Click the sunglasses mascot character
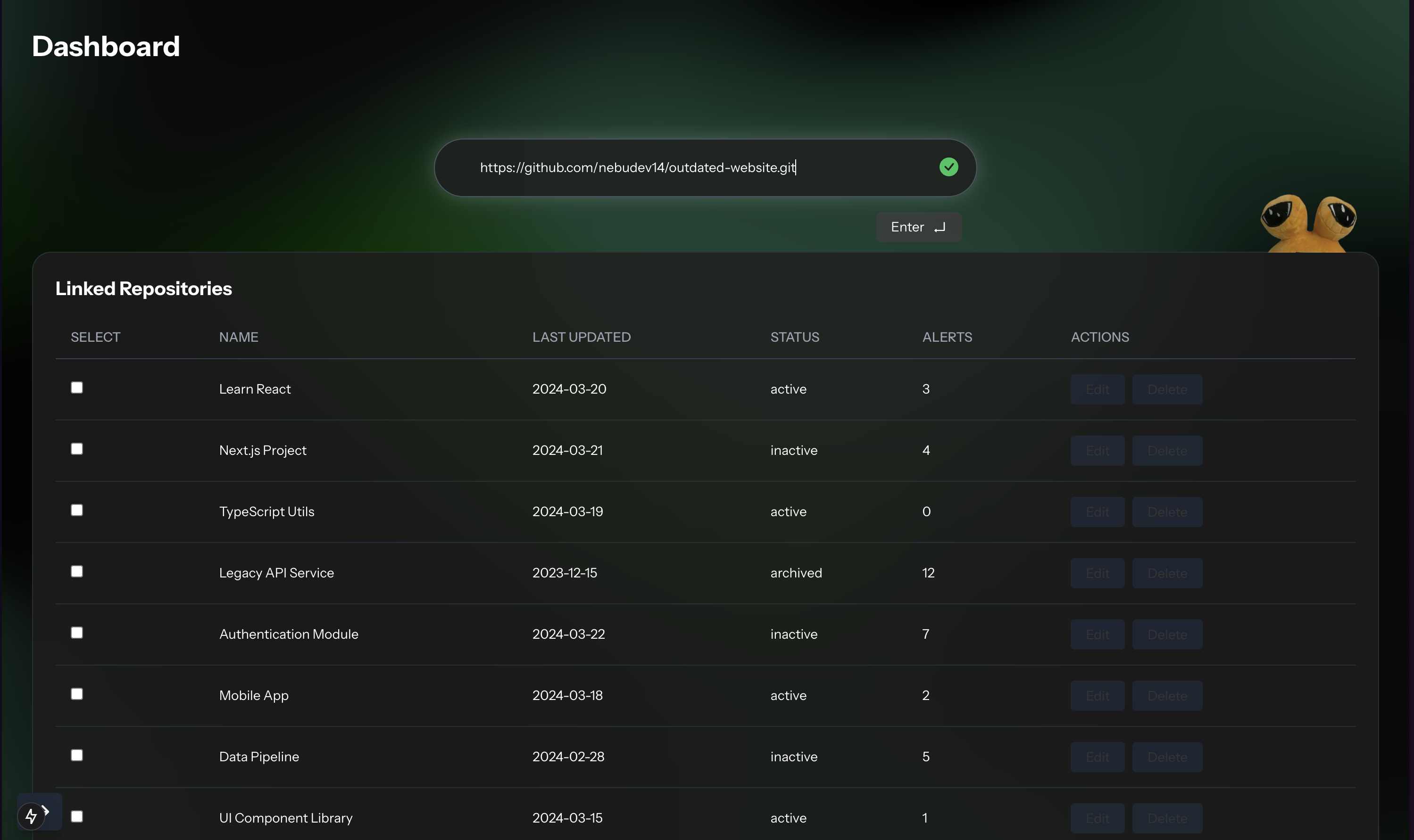This screenshot has width=1414, height=840. click(x=1308, y=222)
